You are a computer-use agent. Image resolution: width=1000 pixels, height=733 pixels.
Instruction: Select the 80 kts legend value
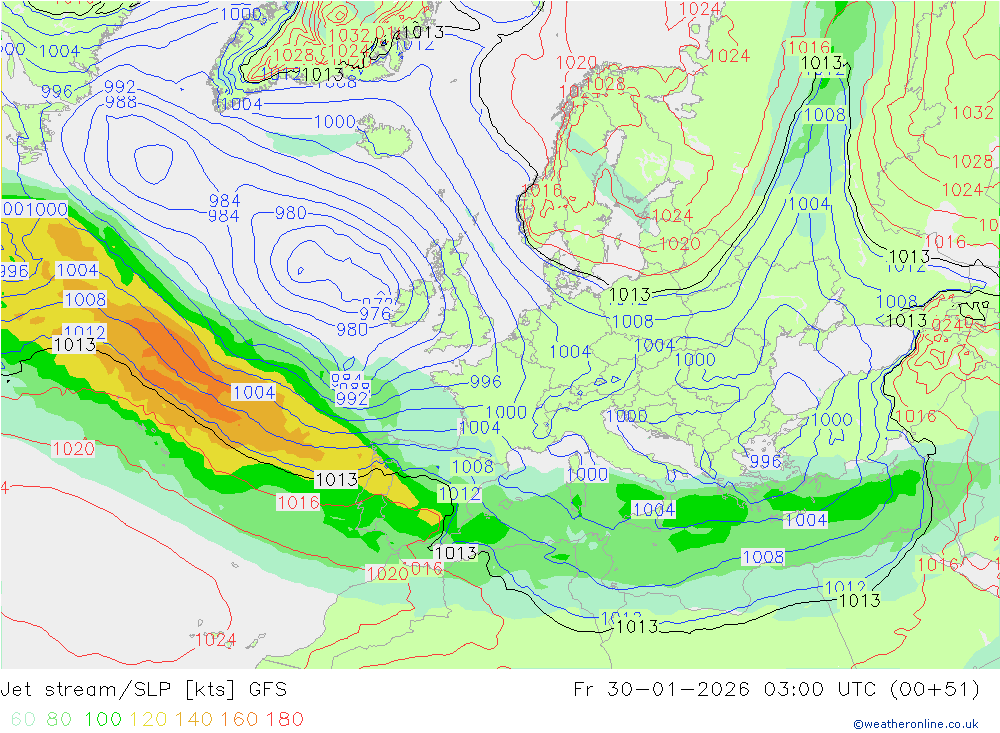59,720
